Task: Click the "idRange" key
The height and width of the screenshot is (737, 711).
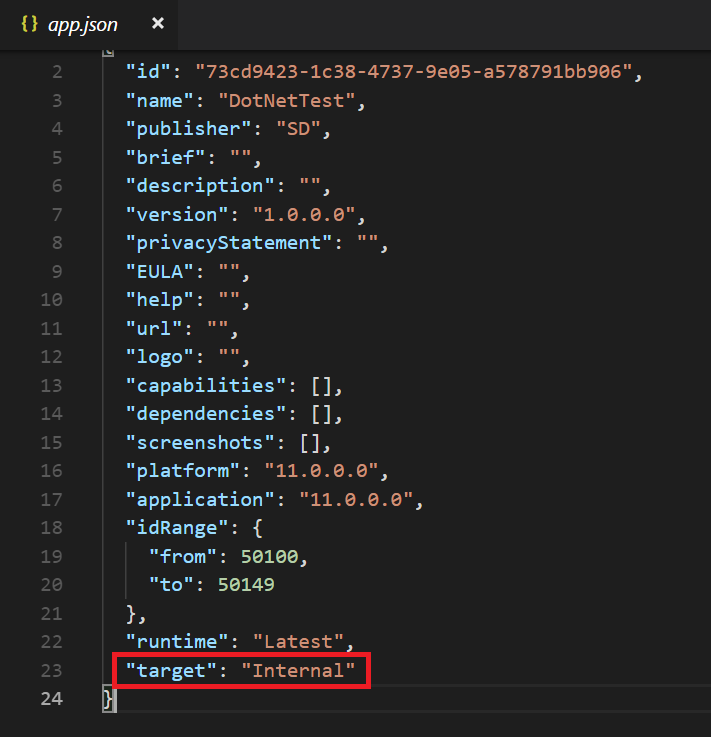Action: click(x=177, y=528)
